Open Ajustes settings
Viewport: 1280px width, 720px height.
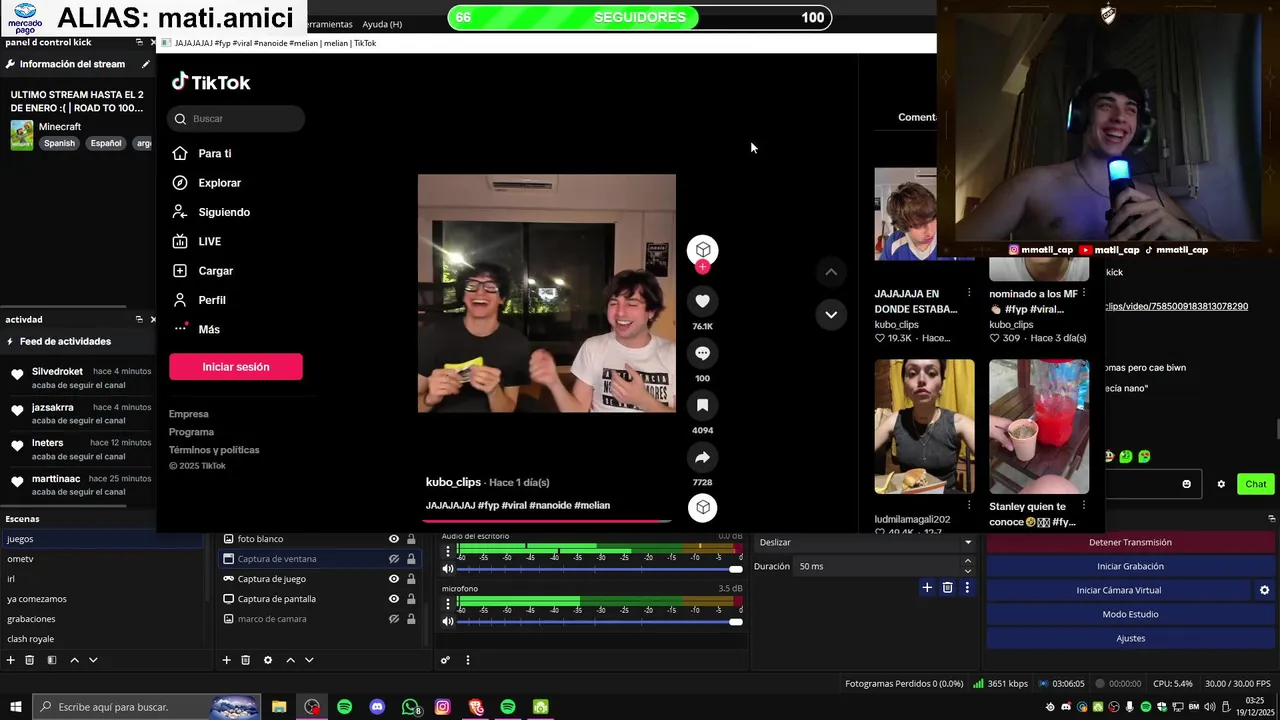[x=1130, y=638]
